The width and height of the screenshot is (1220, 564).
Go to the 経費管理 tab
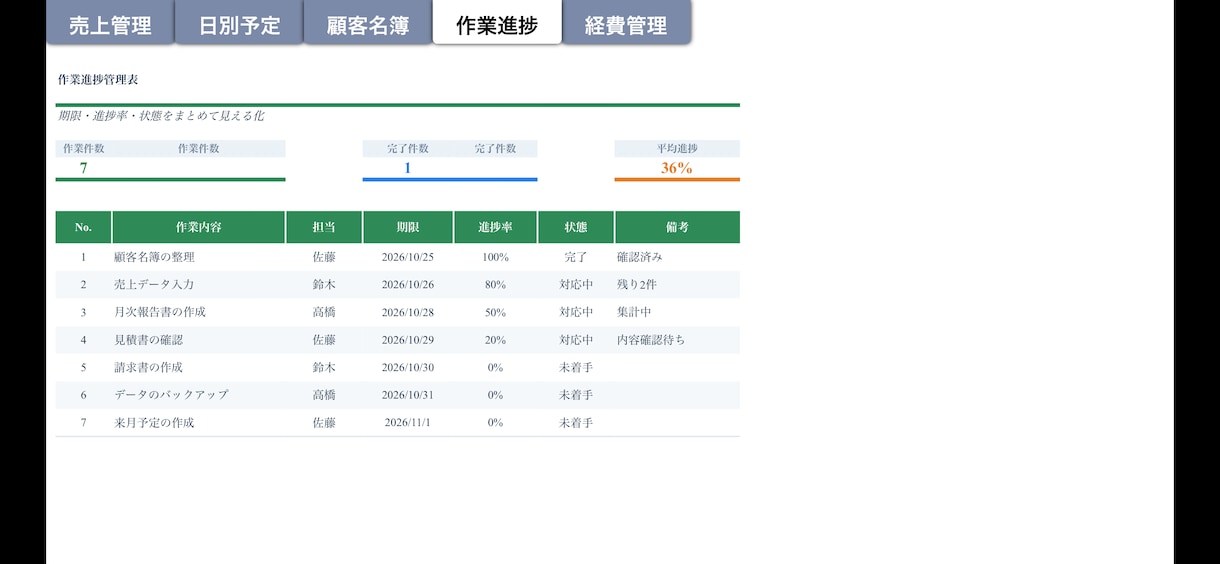[x=626, y=22]
